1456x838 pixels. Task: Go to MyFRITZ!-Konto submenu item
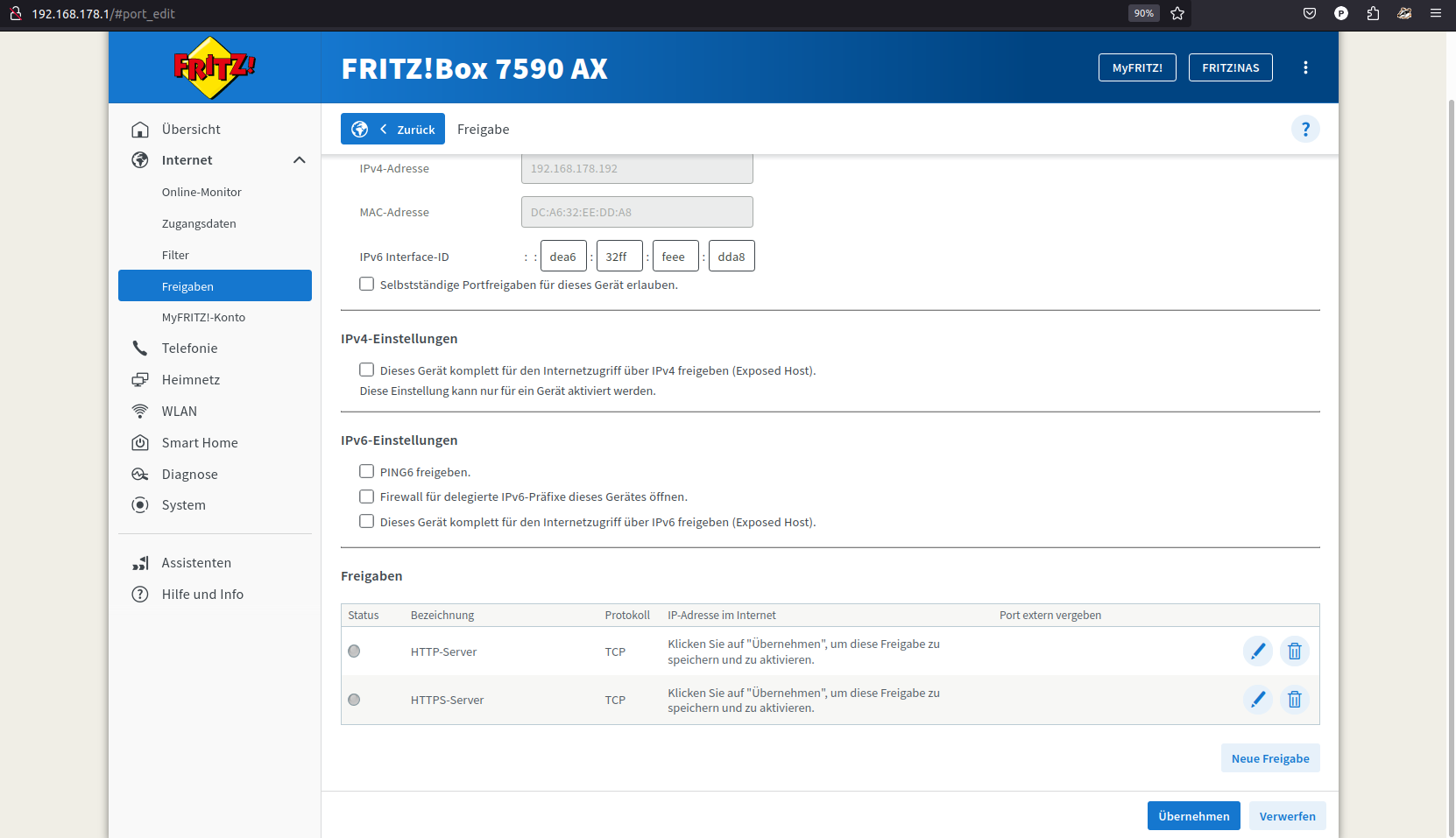[203, 318]
